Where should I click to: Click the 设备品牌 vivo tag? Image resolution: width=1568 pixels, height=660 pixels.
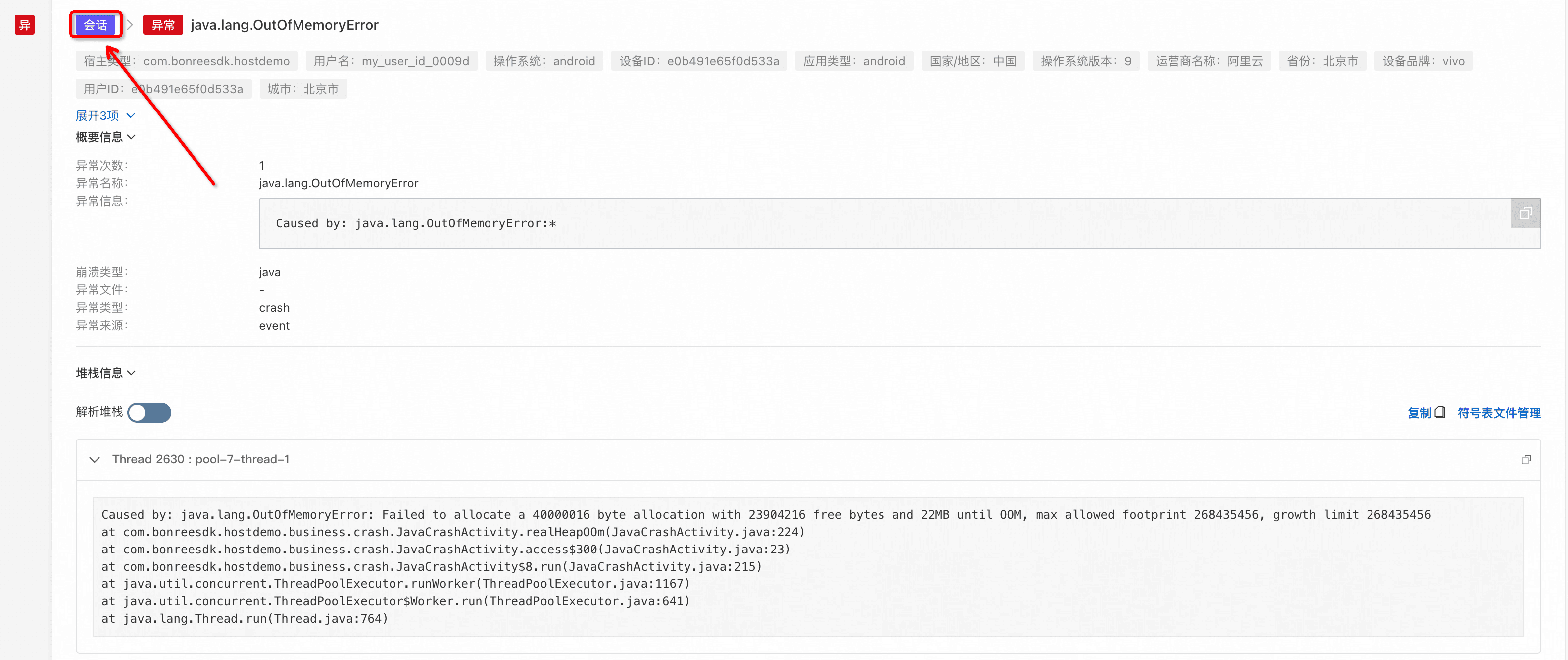coord(1423,61)
